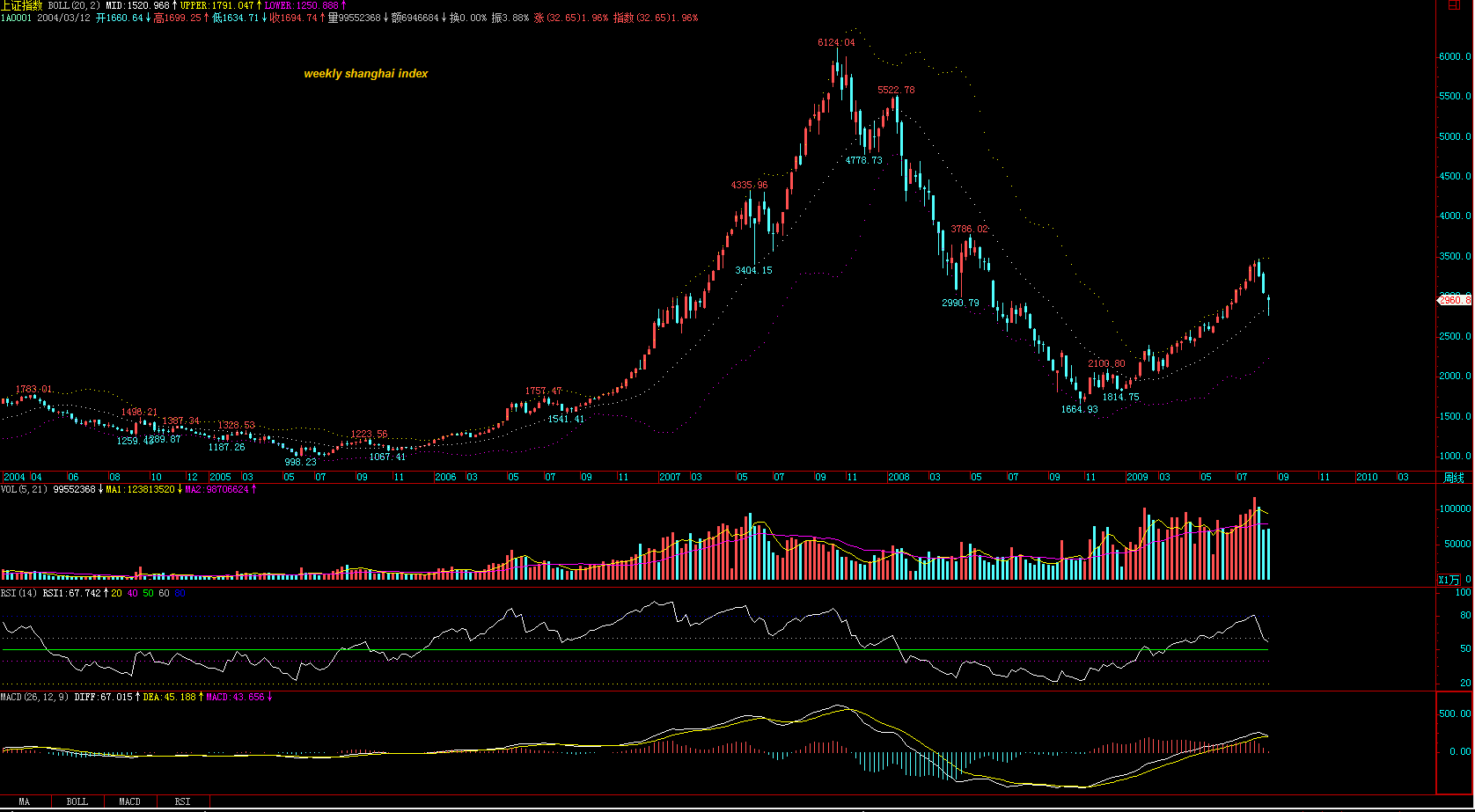
Task: Click the UPPER:1791.047 value
Action: (216, 5)
